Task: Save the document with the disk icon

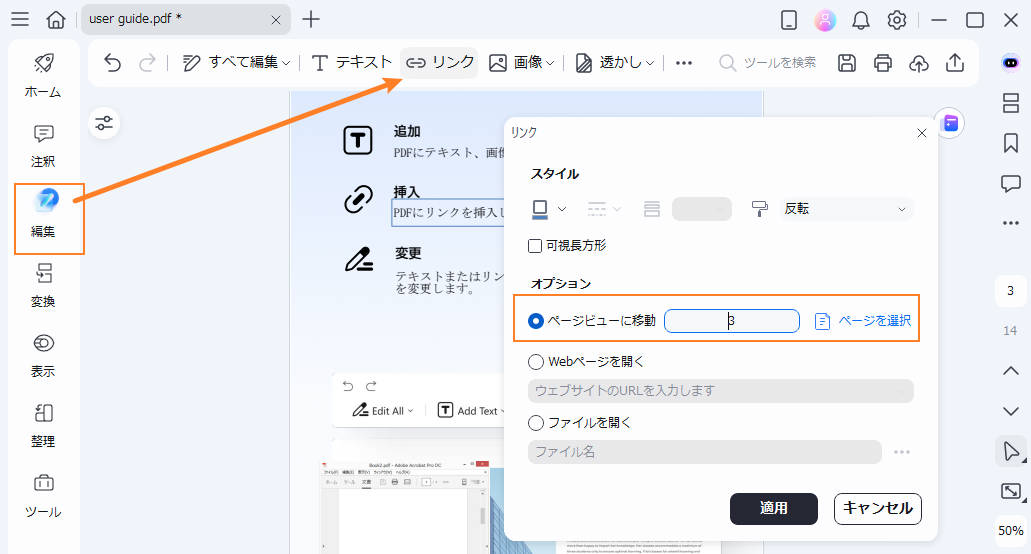Action: [x=847, y=63]
